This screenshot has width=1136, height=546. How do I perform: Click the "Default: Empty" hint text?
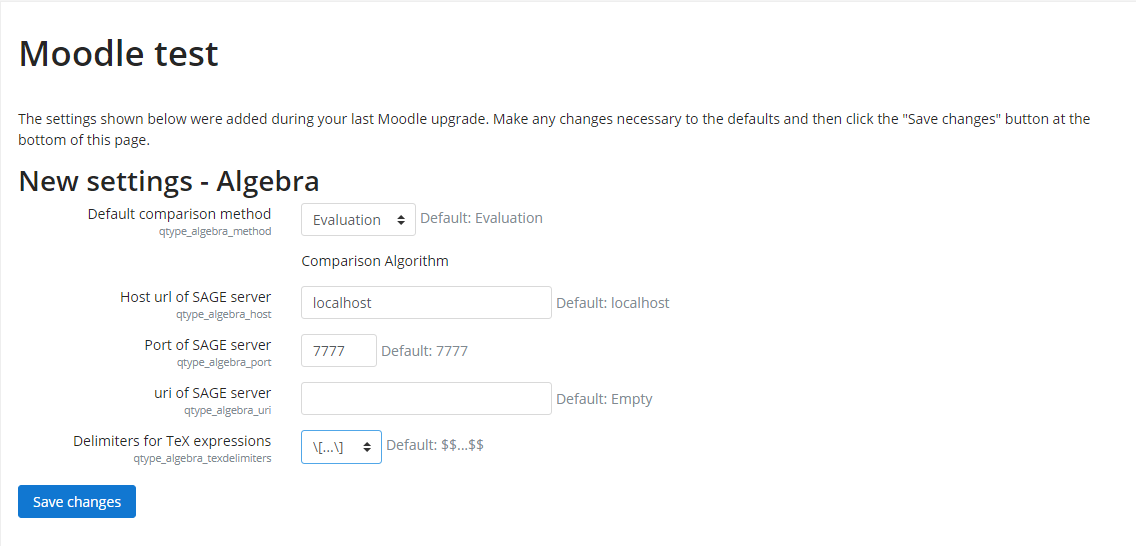click(x=604, y=398)
